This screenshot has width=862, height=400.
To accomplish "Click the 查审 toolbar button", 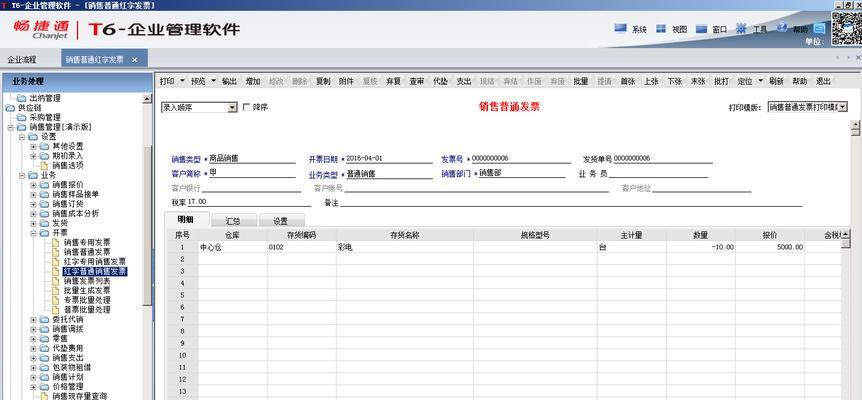I will (x=417, y=81).
